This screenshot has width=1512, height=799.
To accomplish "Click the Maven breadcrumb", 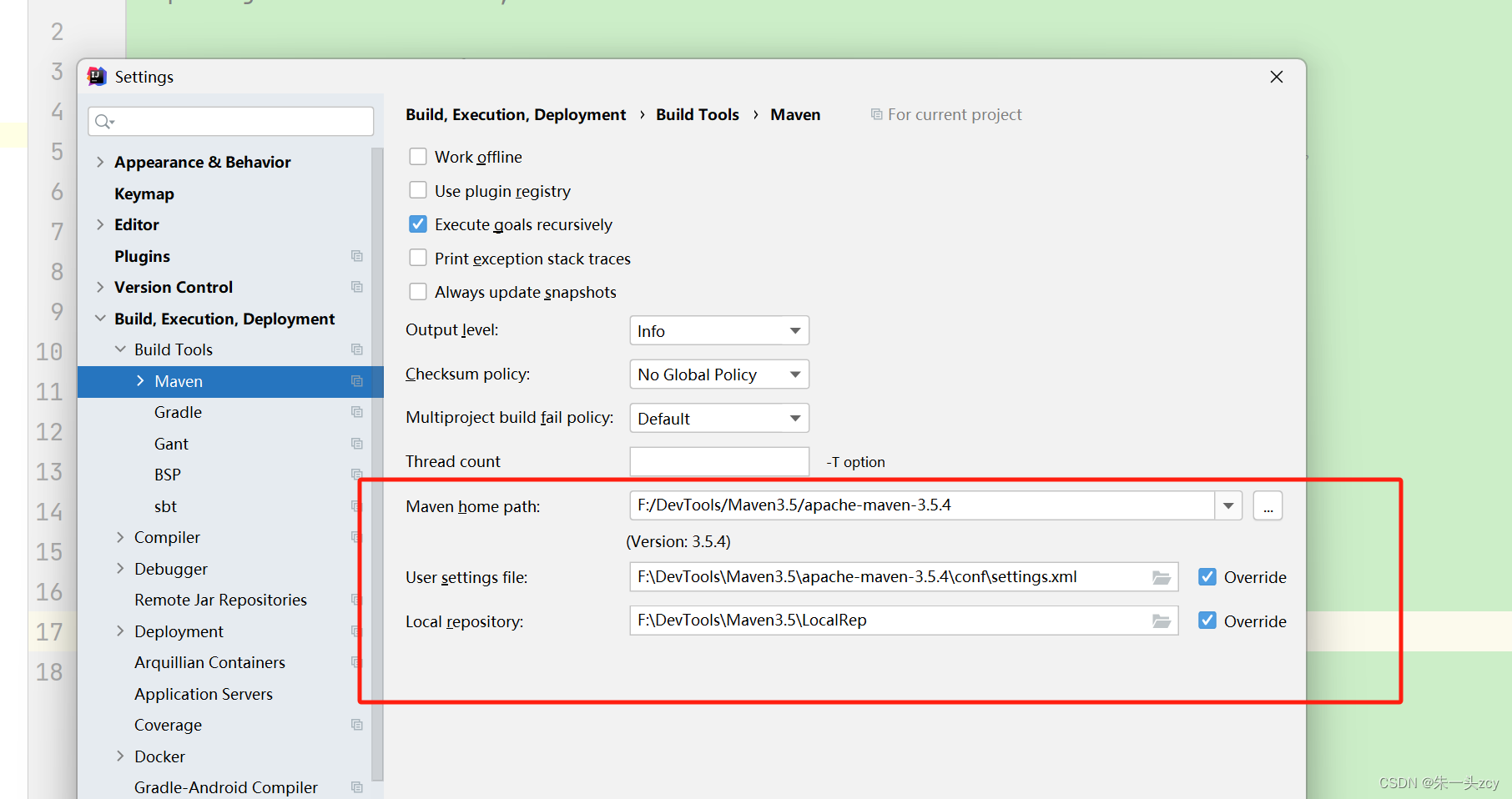I will pyautogui.click(x=795, y=114).
